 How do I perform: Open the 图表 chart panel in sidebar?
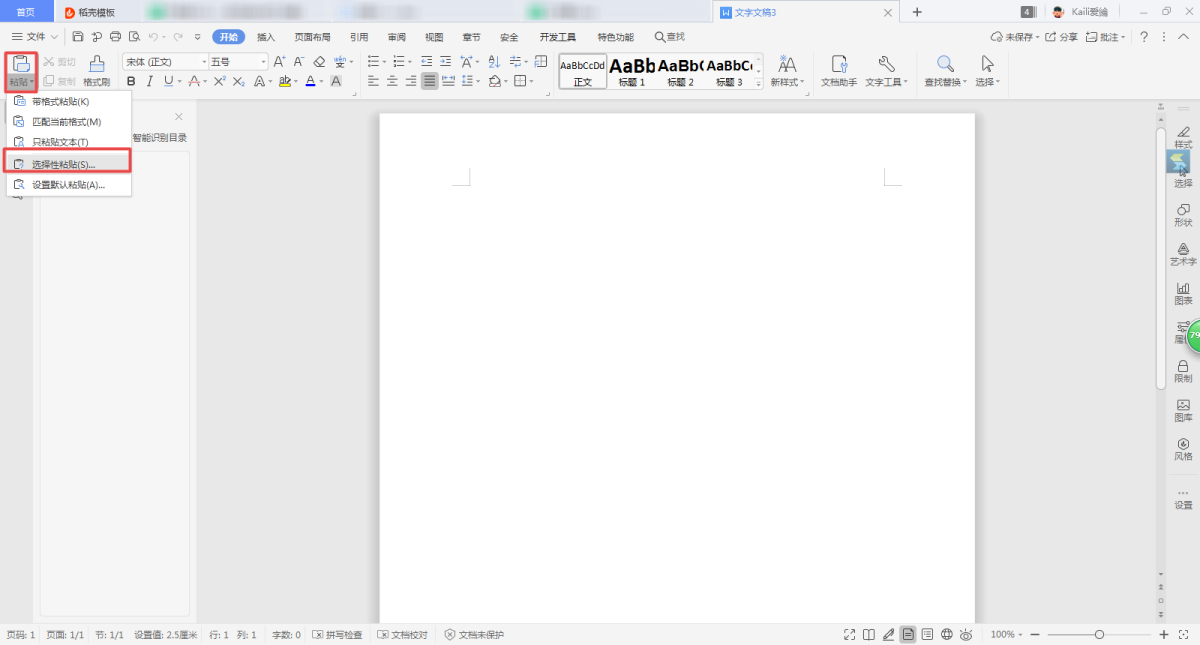tap(1183, 292)
